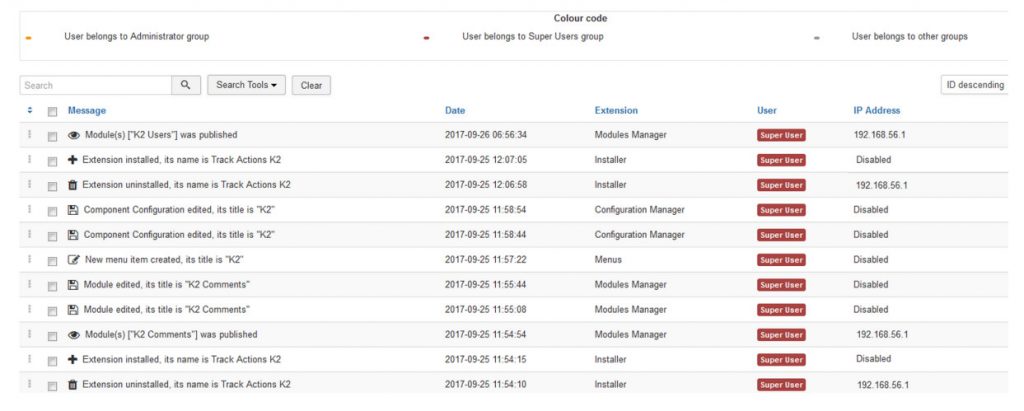Check the 11:55:08 module edited row checkbox
The width and height of the screenshot is (1024, 411).
tap(52, 311)
